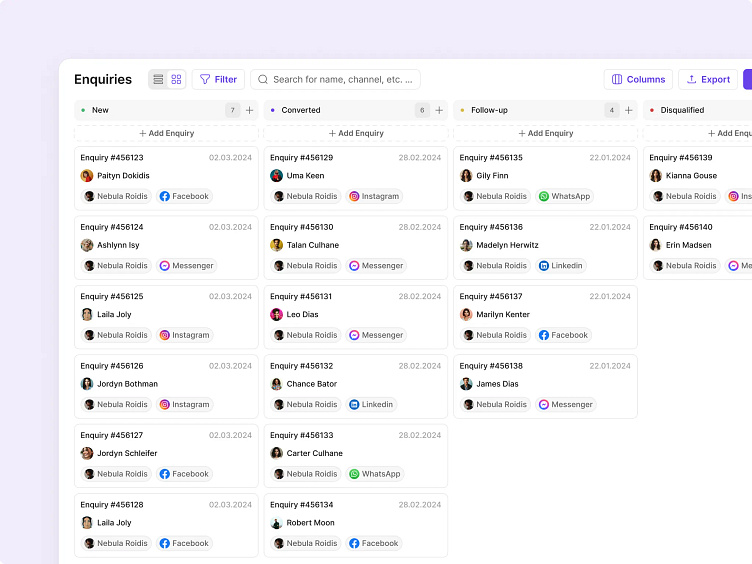Open the Filter options

pyautogui.click(x=218, y=79)
